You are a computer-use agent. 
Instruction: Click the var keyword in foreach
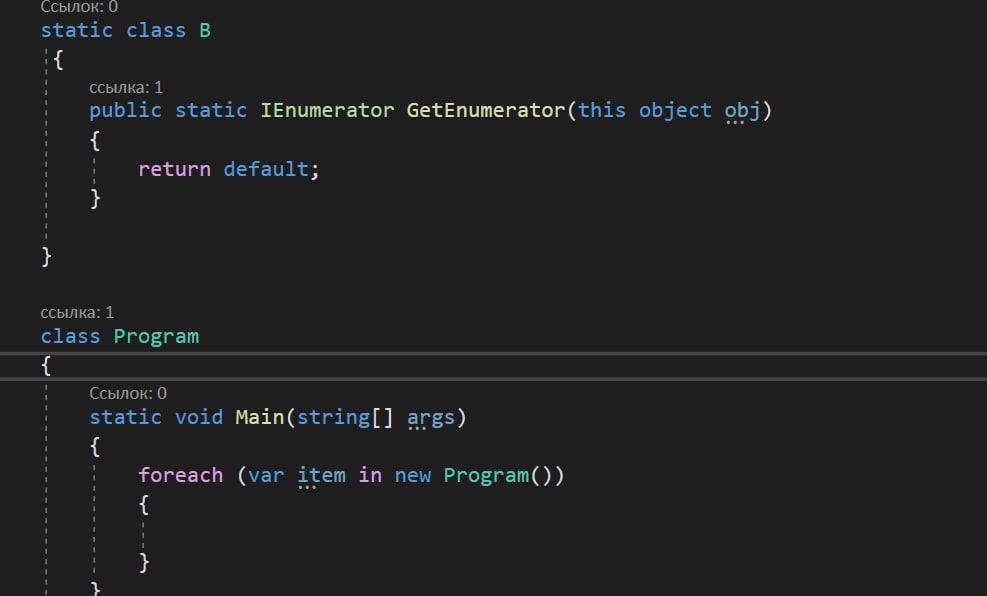[266, 475]
